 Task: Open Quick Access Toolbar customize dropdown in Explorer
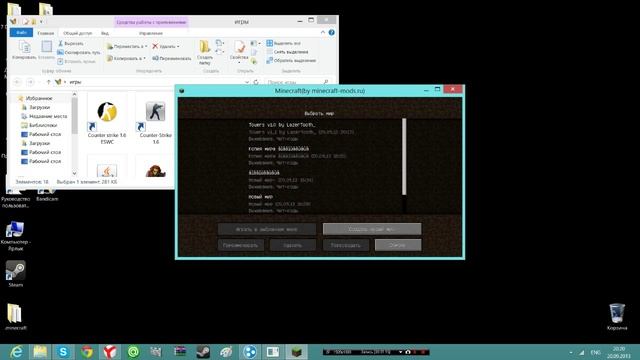41,22
